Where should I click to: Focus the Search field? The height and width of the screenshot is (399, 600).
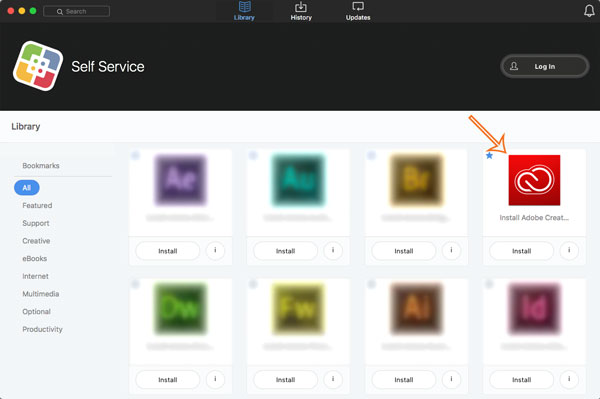click(x=77, y=11)
